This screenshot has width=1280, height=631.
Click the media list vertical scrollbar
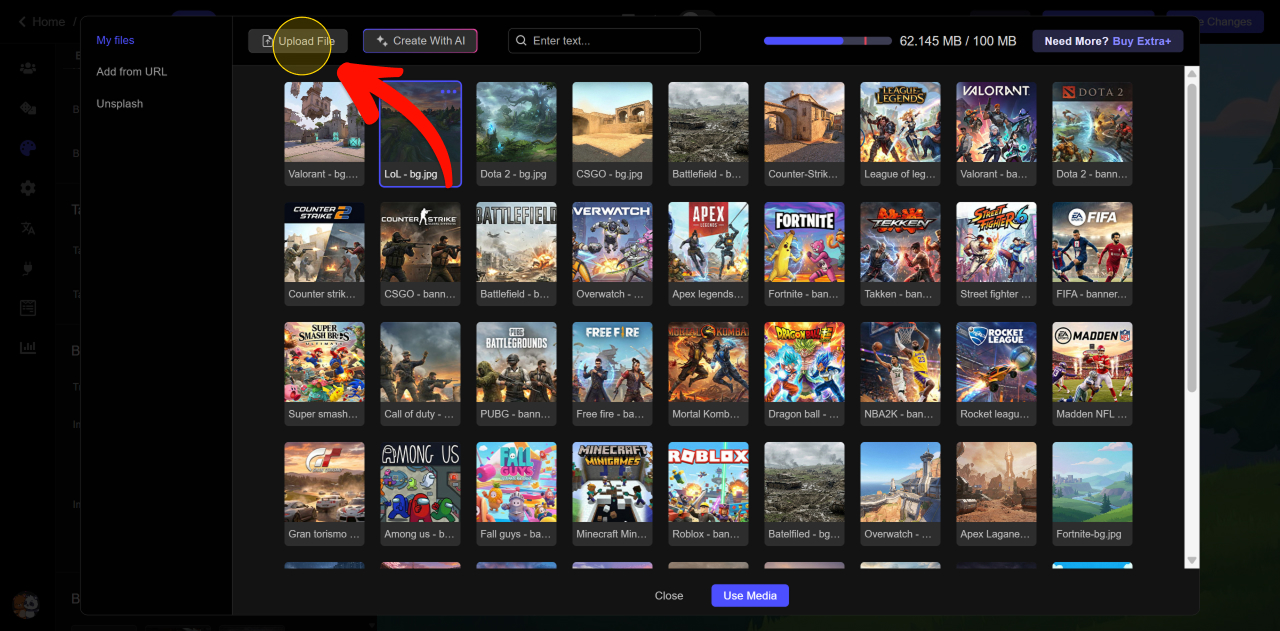coord(1191,240)
